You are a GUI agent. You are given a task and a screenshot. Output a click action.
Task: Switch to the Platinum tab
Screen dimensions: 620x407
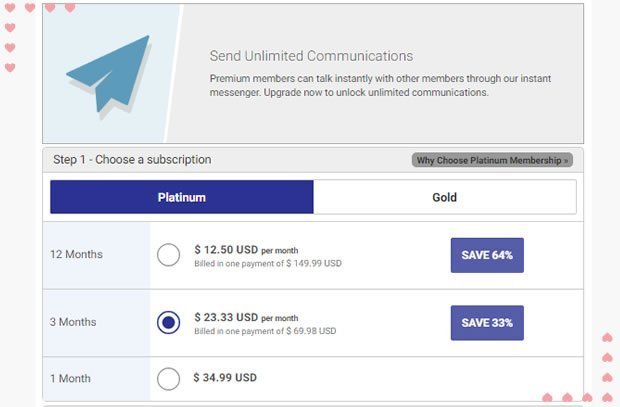tap(182, 197)
